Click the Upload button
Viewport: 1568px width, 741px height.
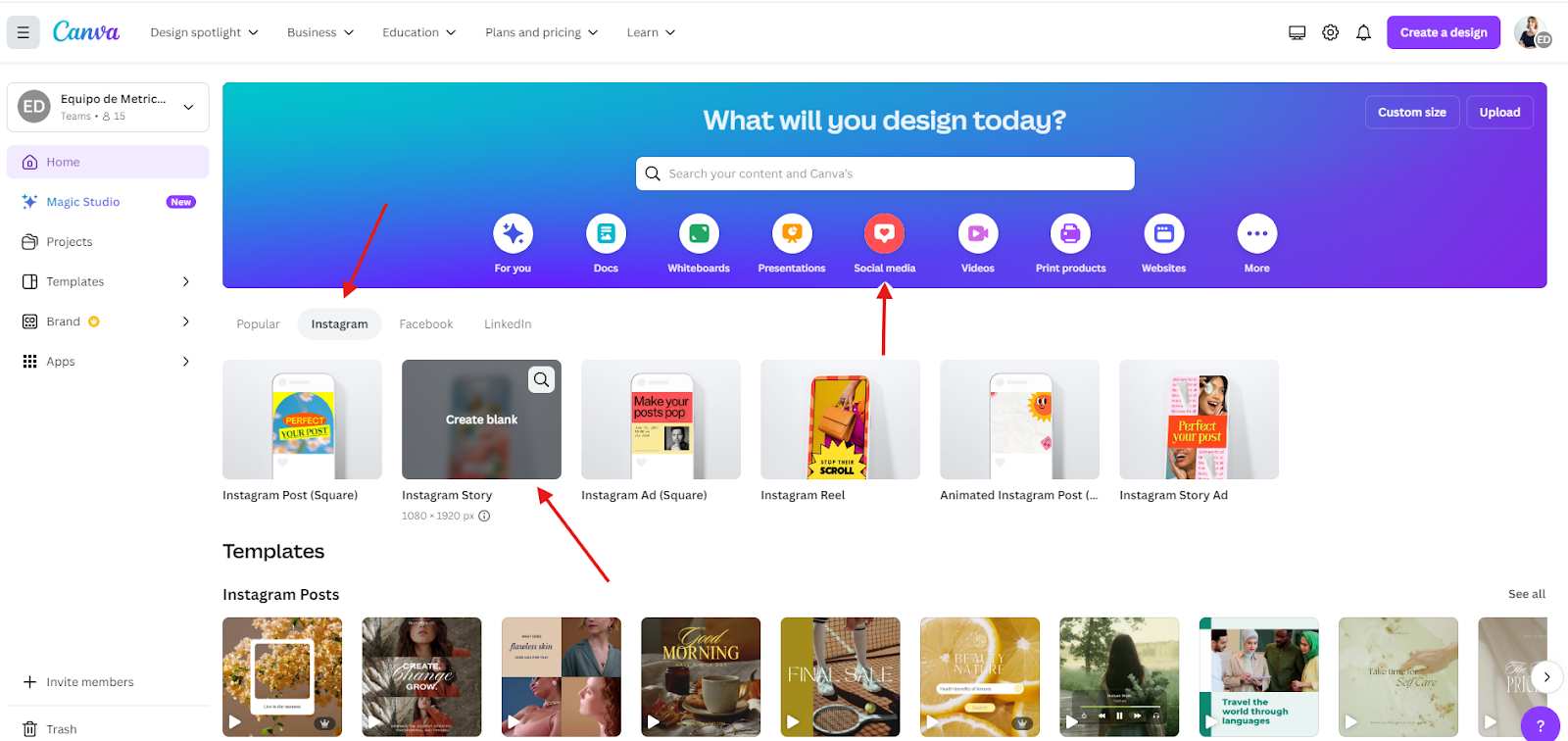[x=1499, y=113]
